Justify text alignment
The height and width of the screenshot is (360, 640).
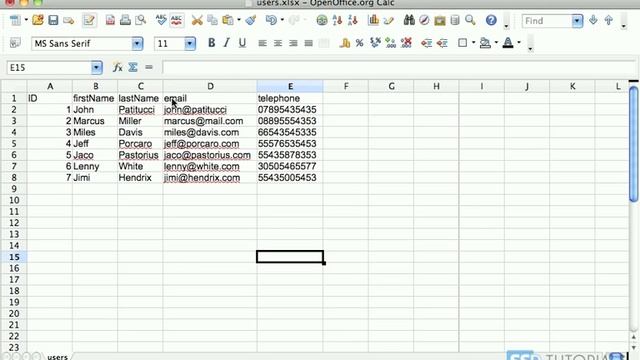(309, 43)
